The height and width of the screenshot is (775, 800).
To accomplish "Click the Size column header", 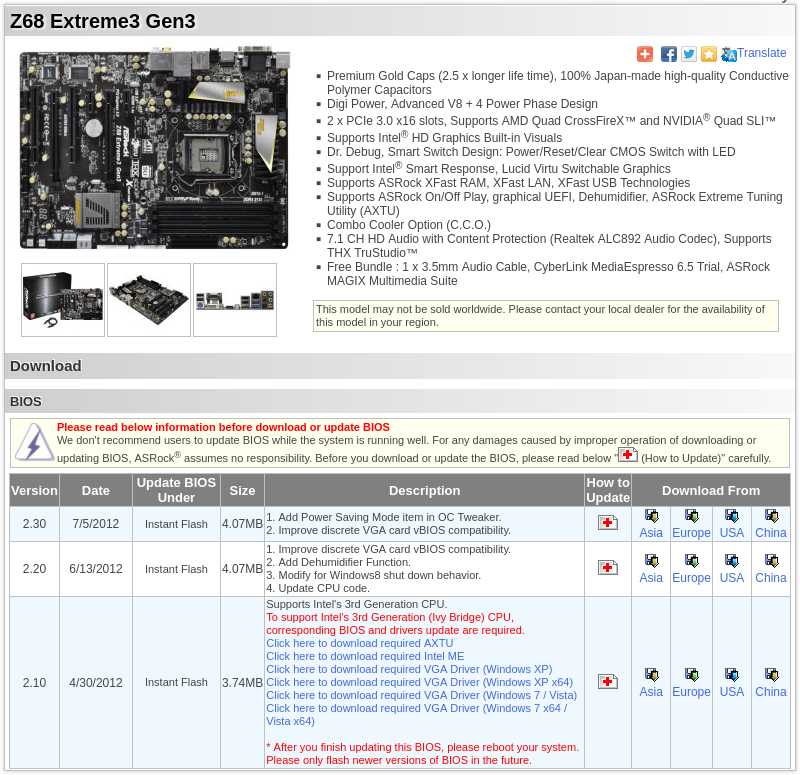I will [x=242, y=490].
